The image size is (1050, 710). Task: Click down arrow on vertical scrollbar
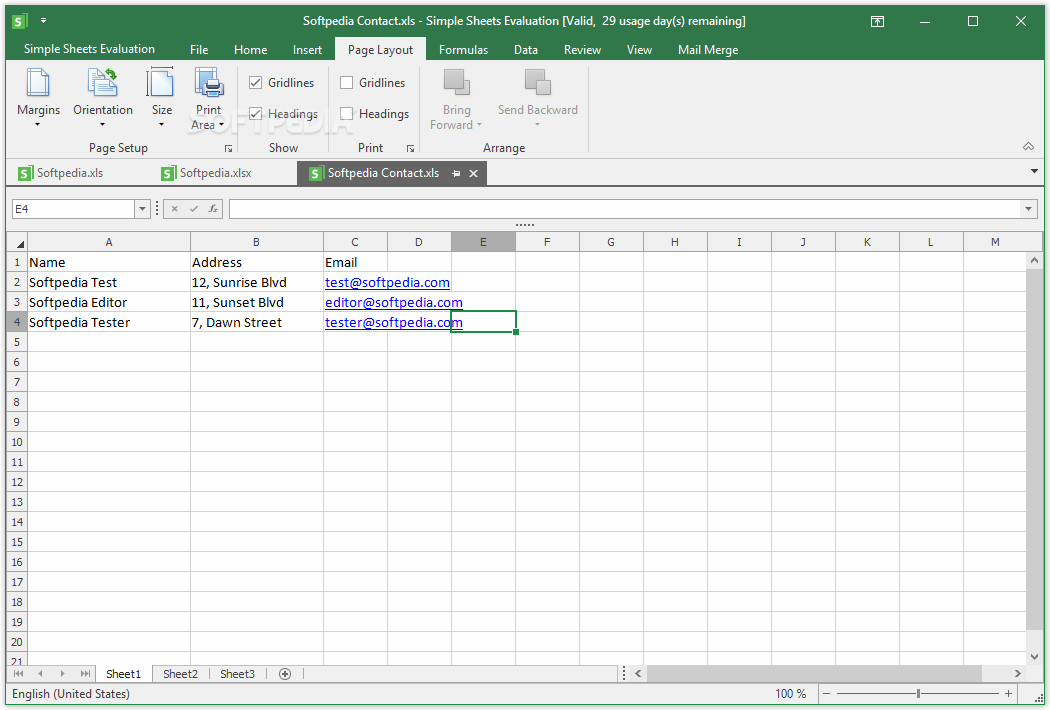coord(1034,657)
